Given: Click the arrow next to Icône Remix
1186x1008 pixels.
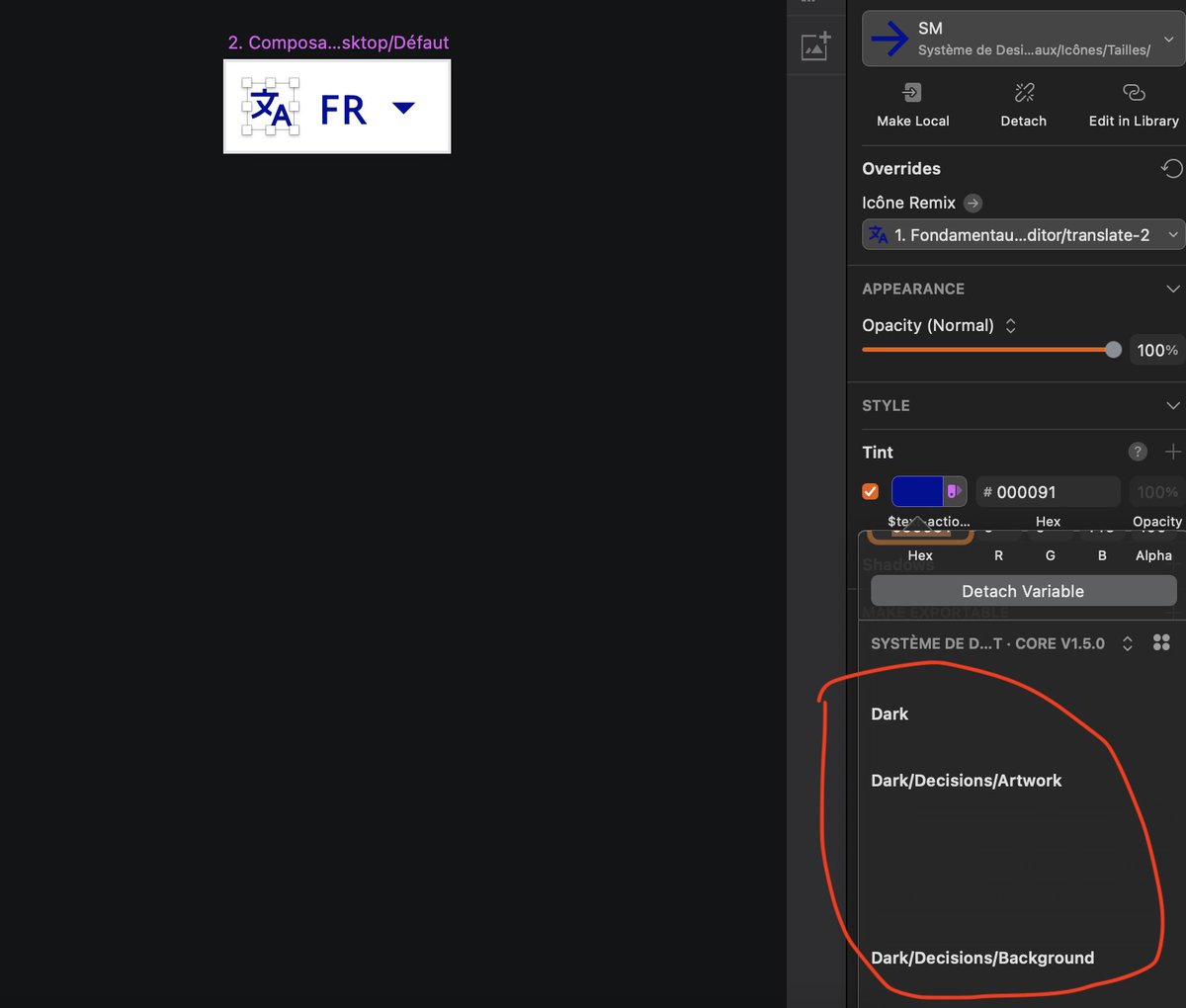Looking at the screenshot, I should [973, 203].
